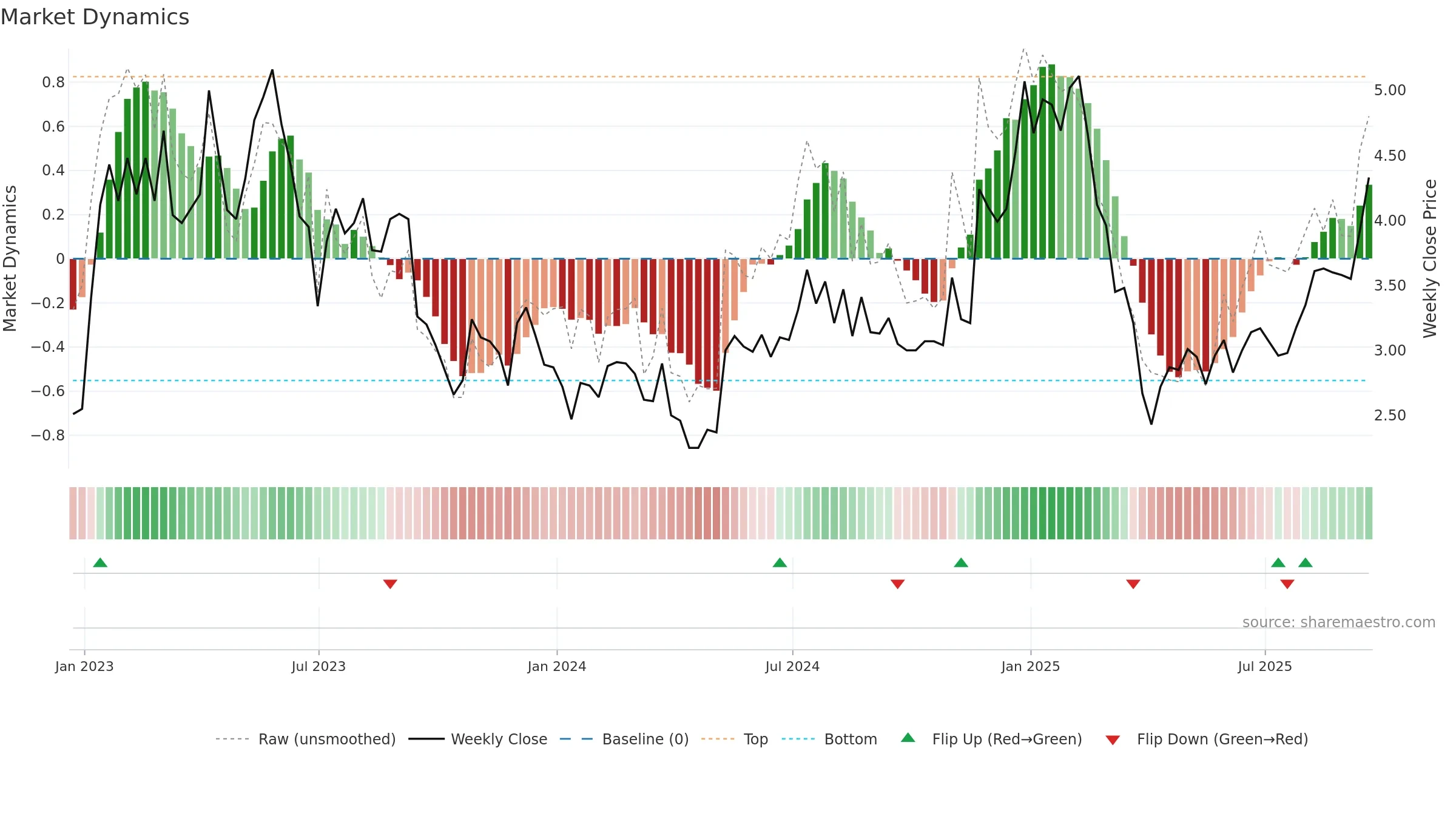Click the 3.00 right axis price label
This screenshot has height=819, width=1456.
coord(1390,350)
